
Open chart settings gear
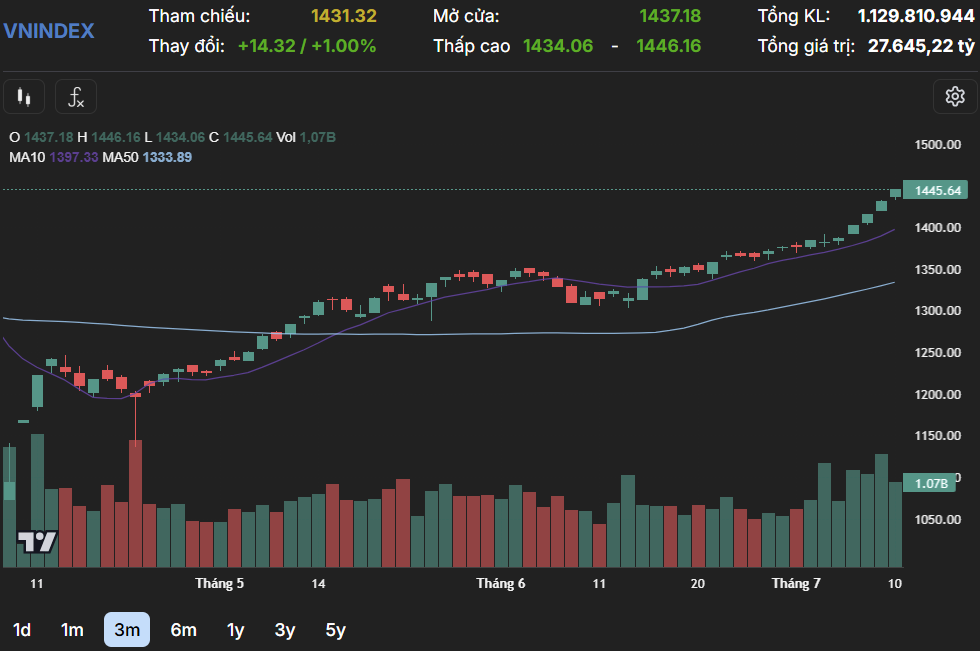click(x=954, y=96)
